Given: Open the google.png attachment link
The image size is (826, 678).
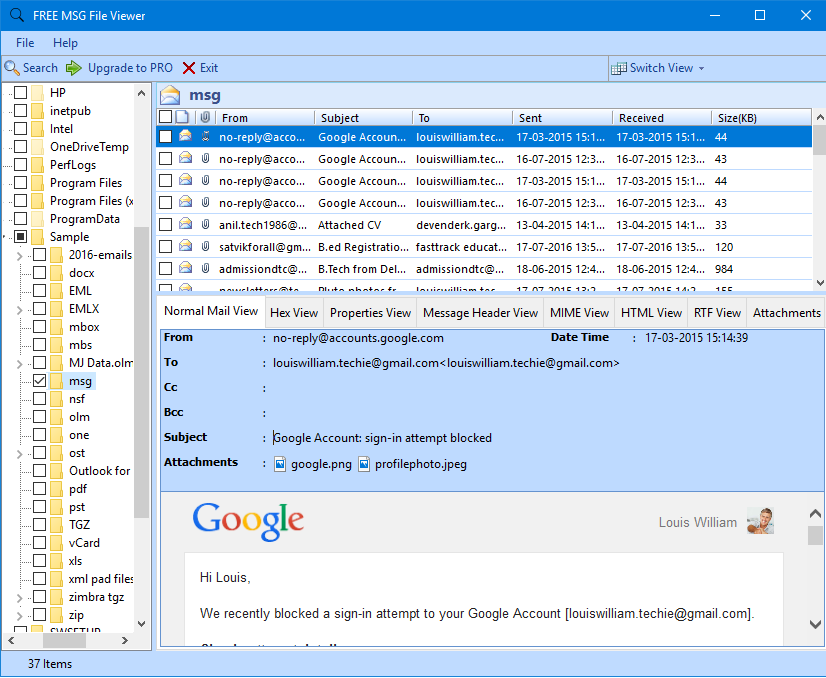Looking at the screenshot, I should click(x=321, y=464).
